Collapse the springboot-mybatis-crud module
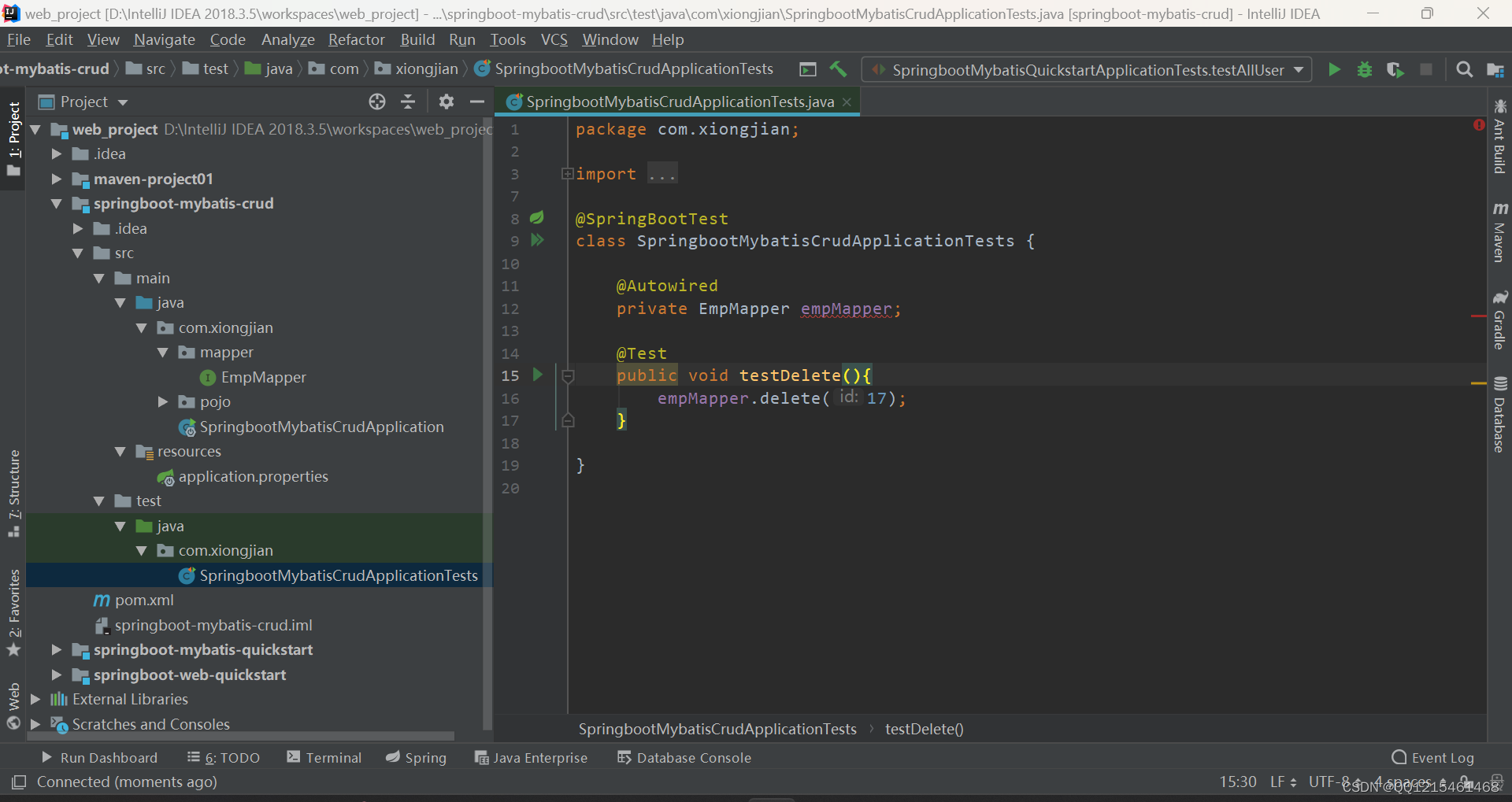 click(57, 203)
